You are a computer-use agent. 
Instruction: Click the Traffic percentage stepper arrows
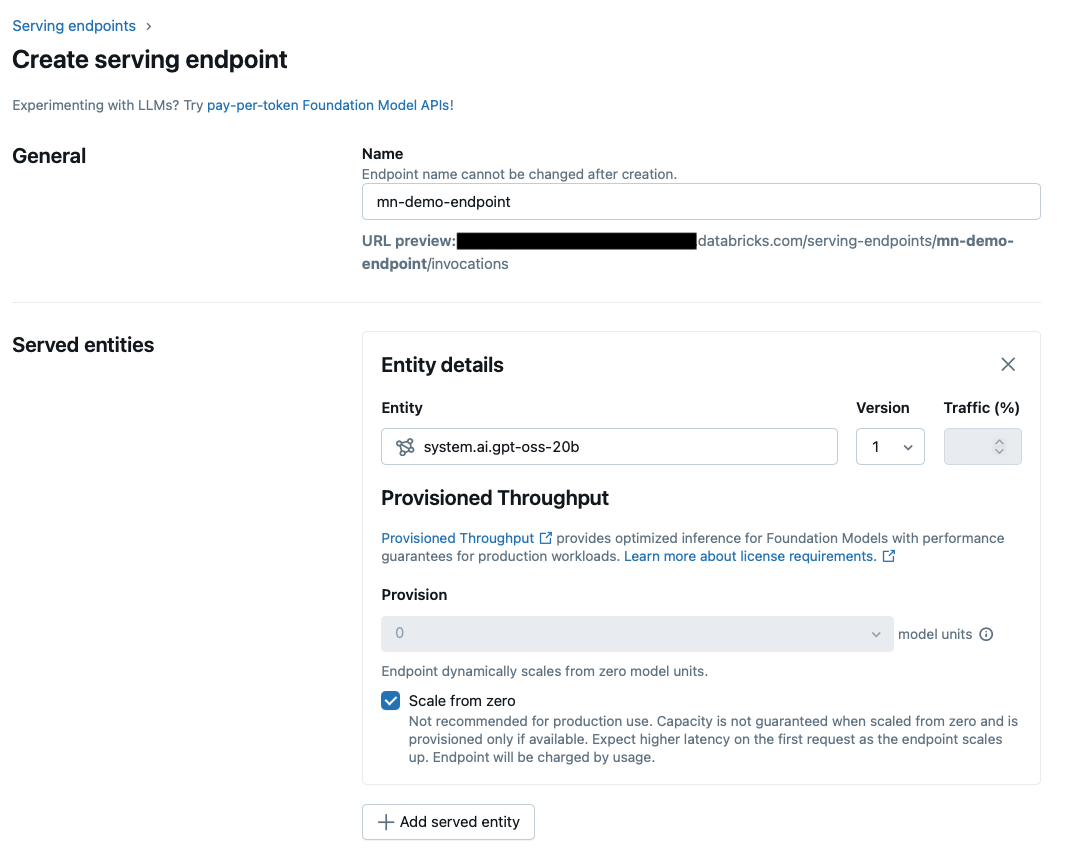(x=999, y=447)
